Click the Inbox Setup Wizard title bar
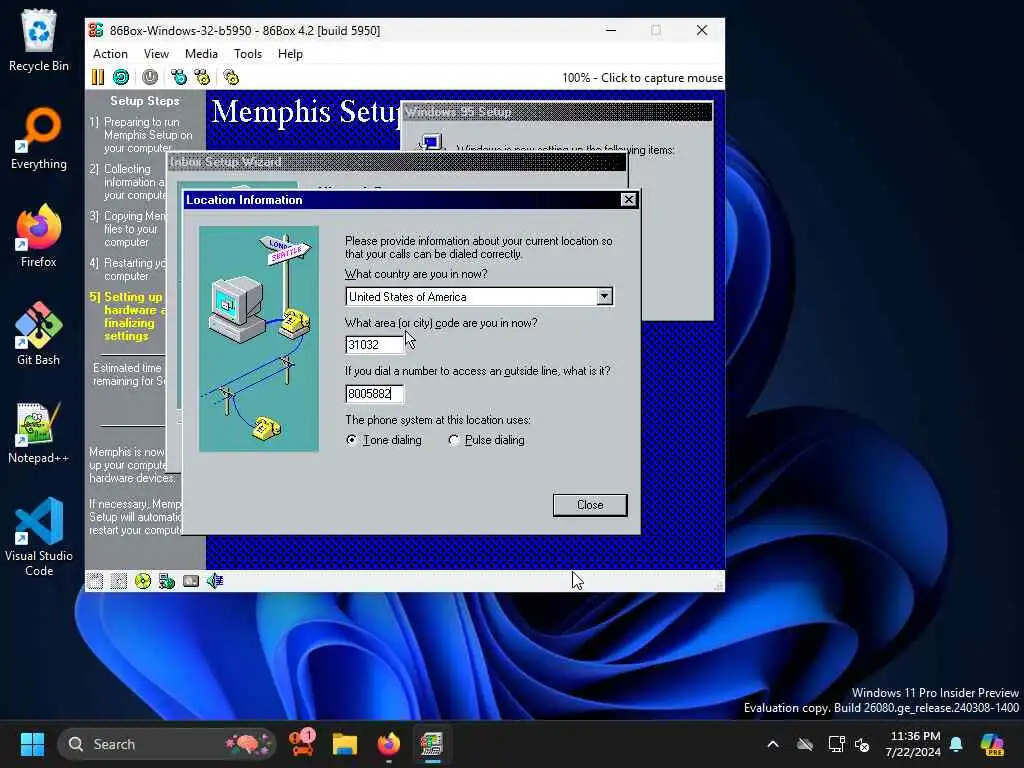Viewport: 1024px width, 768px height. pos(396,162)
